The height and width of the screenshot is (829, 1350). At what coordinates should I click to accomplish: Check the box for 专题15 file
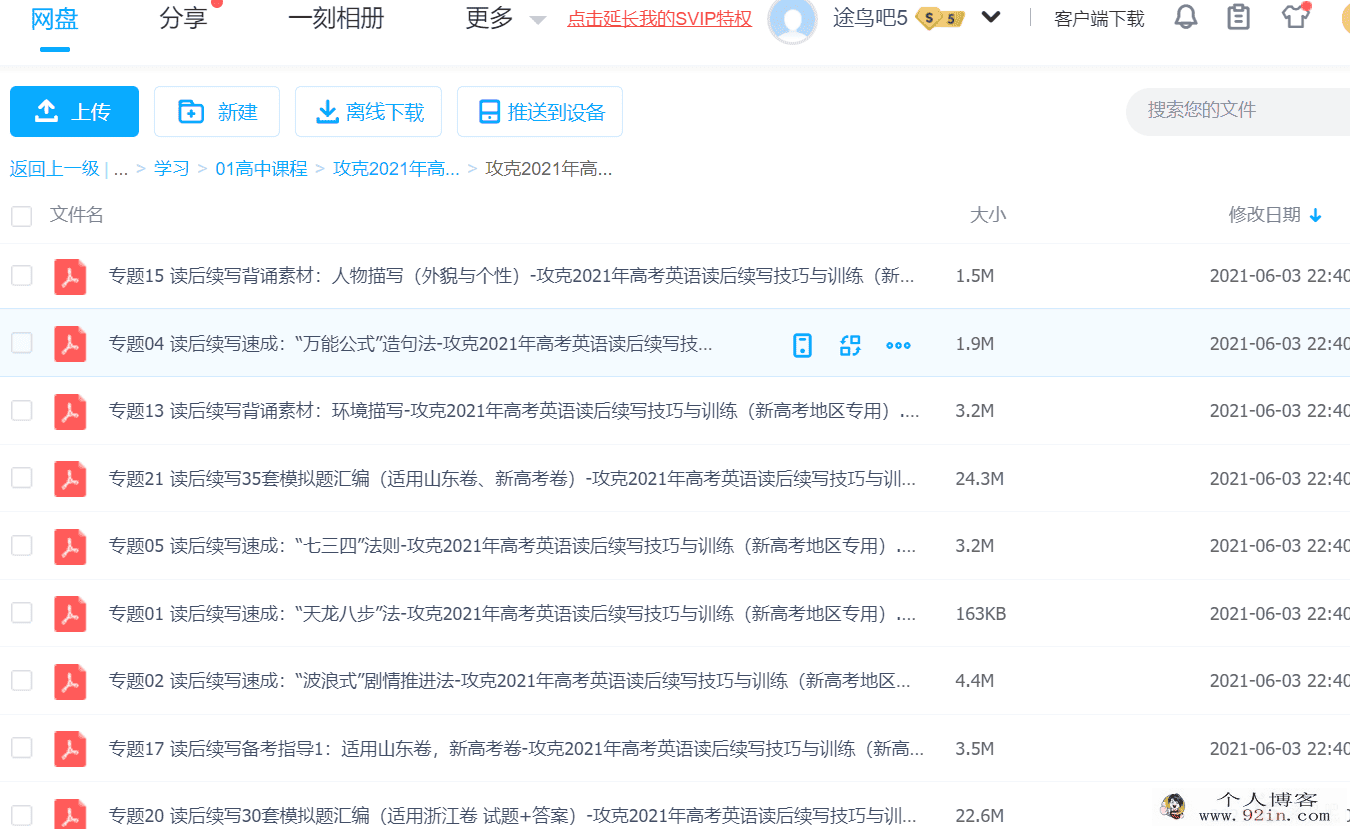tap(21, 275)
